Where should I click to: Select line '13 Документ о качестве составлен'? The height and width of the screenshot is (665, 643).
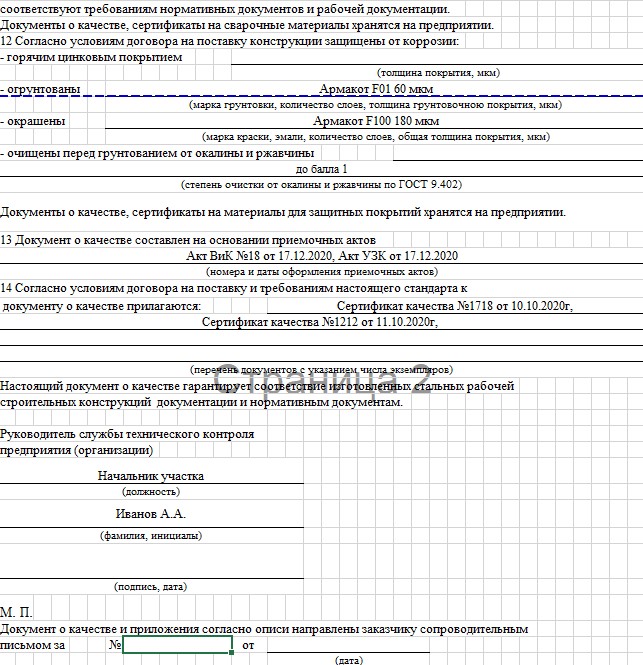tap(188, 240)
